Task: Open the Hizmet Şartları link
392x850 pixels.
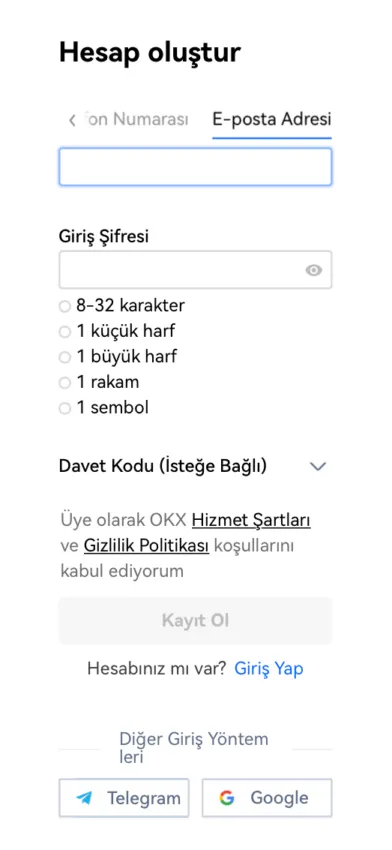Action: [252, 520]
